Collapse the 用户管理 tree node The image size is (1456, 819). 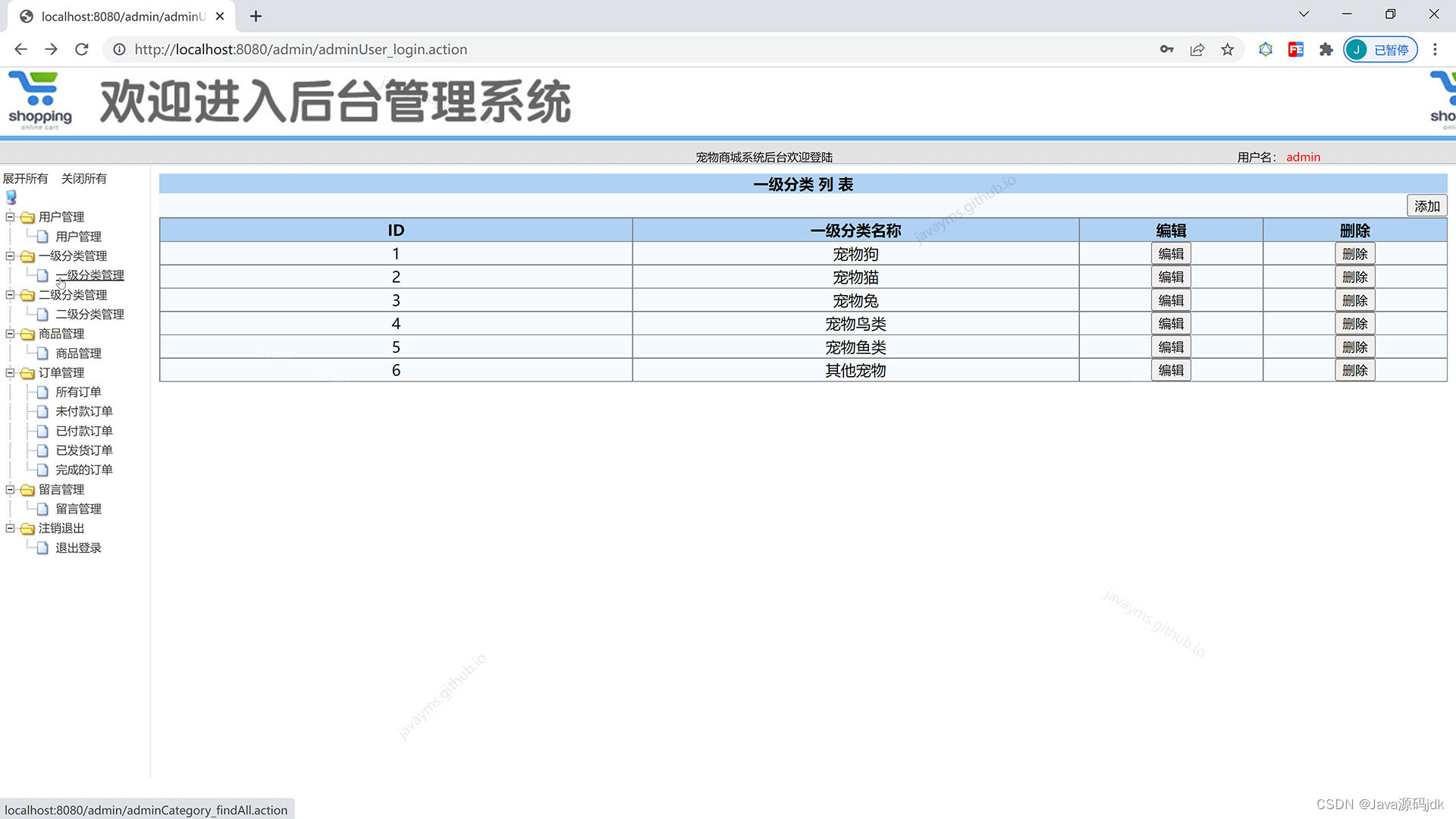pos(11,216)
